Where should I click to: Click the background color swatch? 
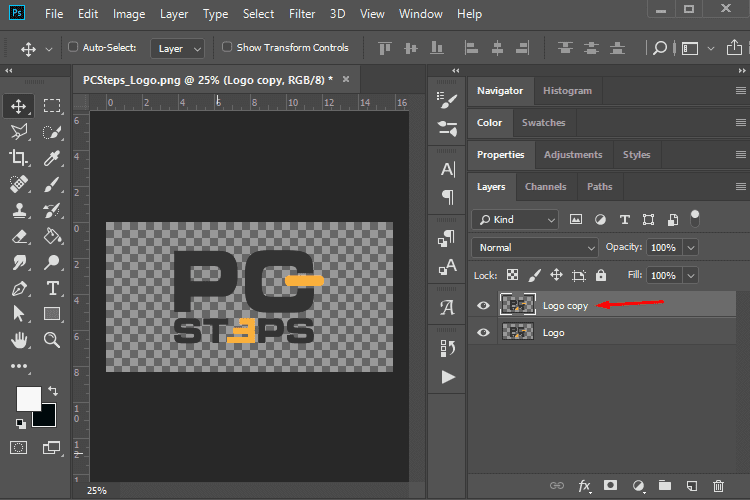(49, 418)
